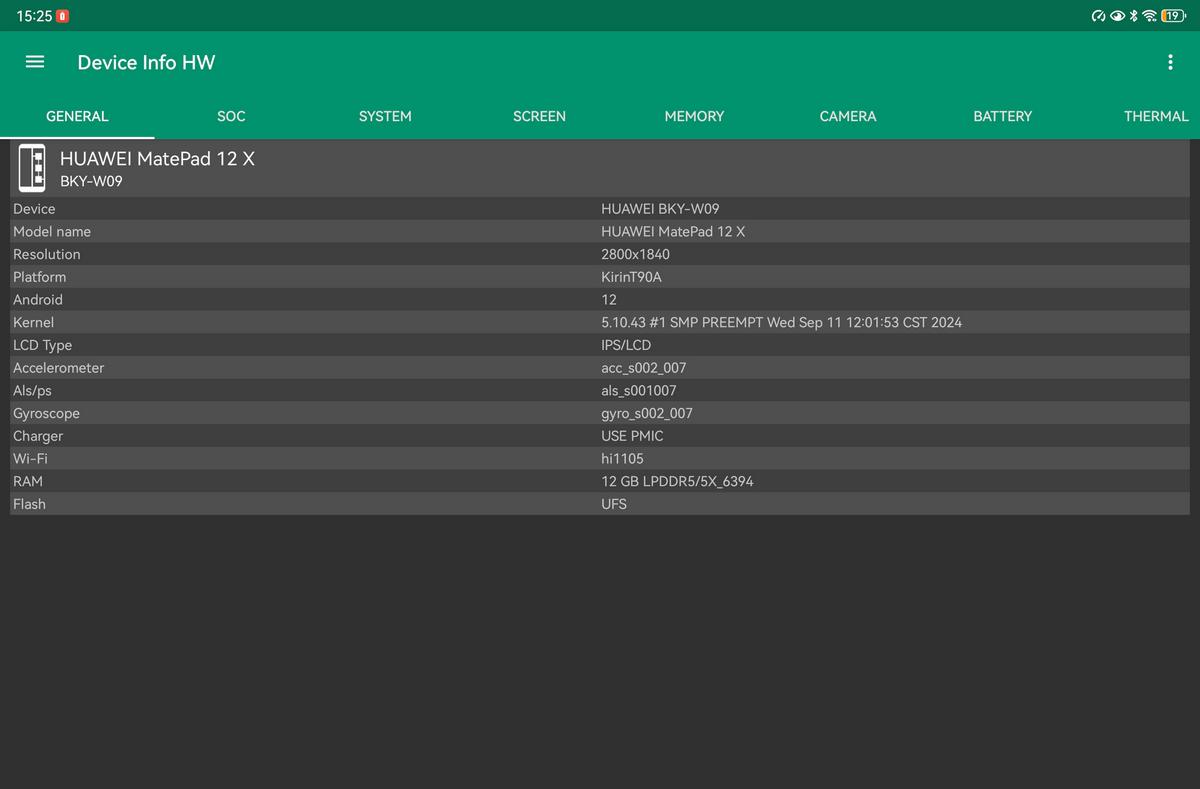This screenshot has height=789, width=1200.
Task: Open the hamburger navigation menu
Action: (x=35, y=62)
